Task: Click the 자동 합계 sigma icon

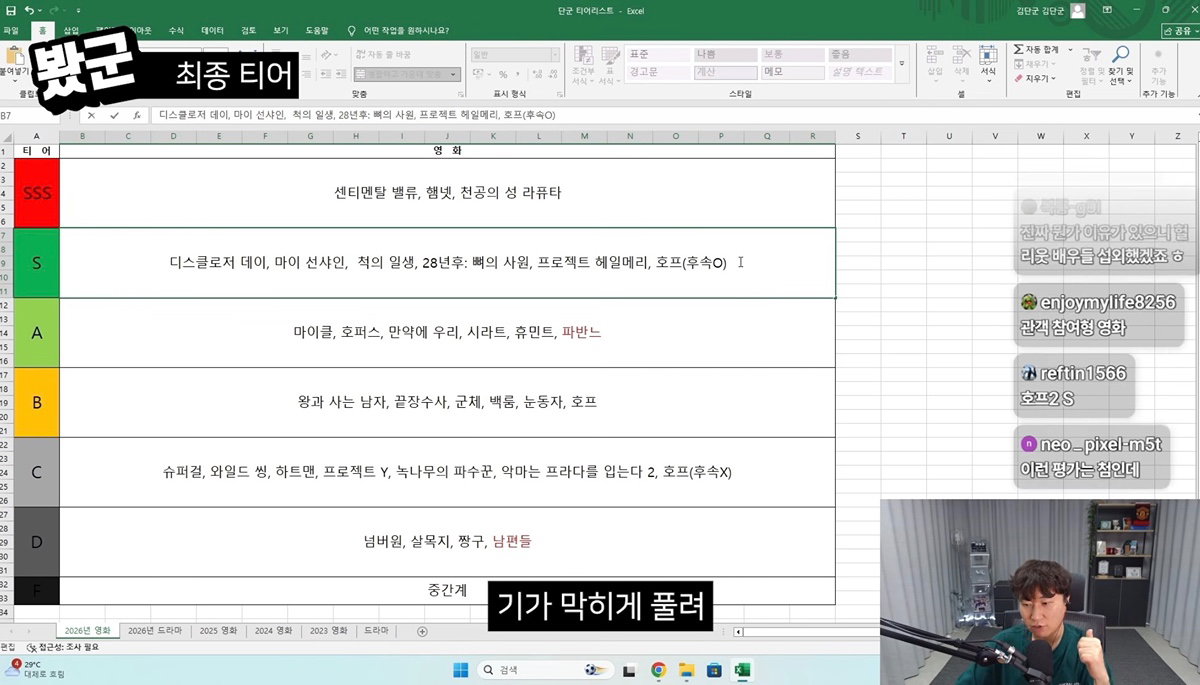Action: [x=1017, y=49]
